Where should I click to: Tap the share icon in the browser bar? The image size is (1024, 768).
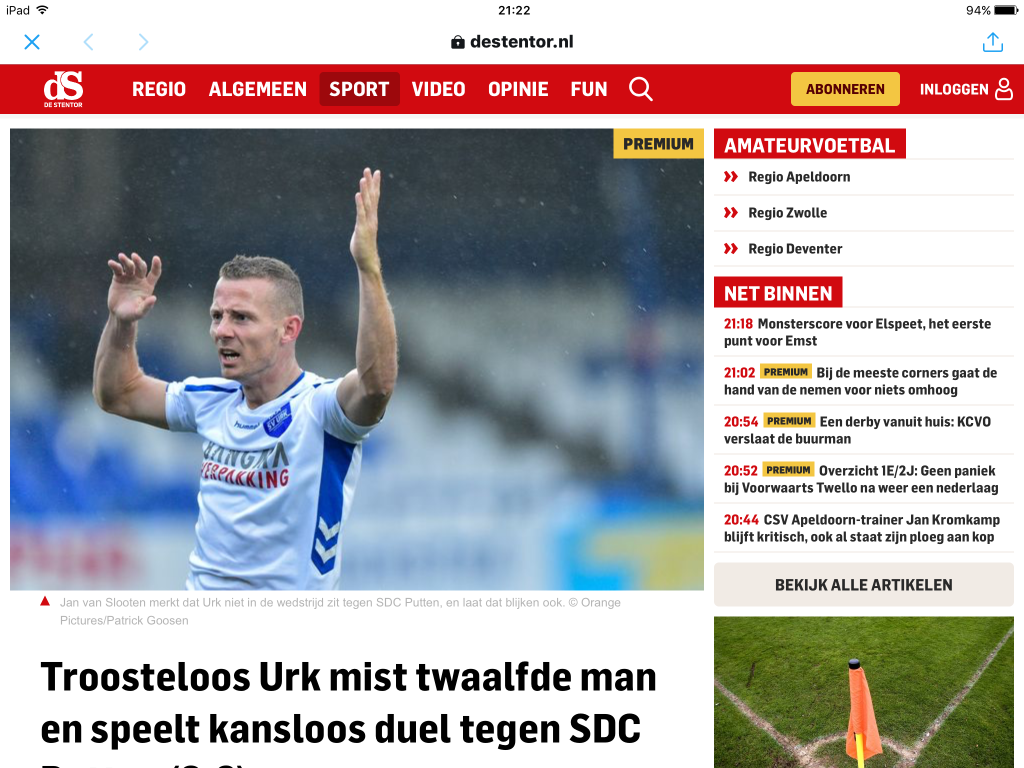pyautogui.click(x=993, y=42)
